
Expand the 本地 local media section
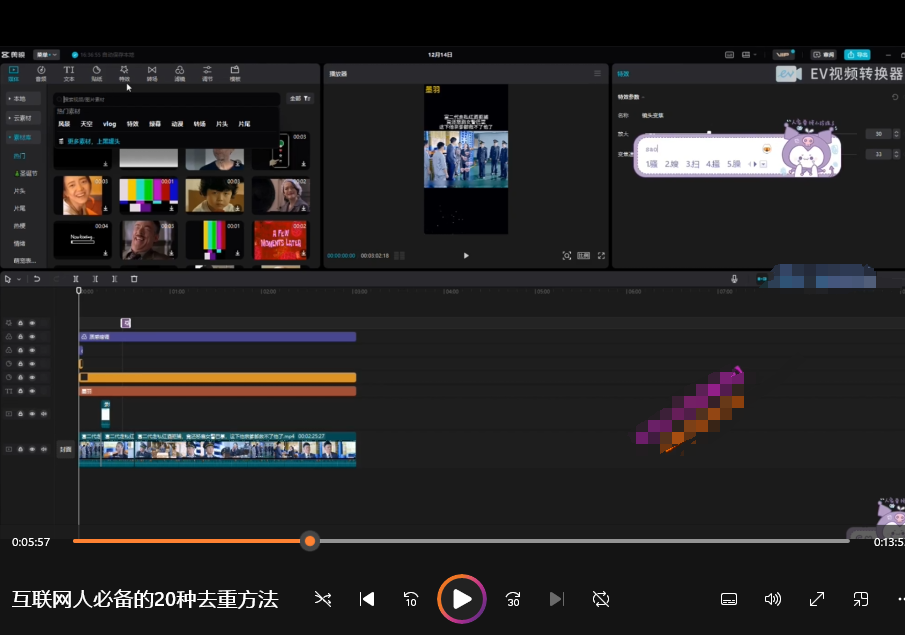pyautogui.click(x=23, y=99)
